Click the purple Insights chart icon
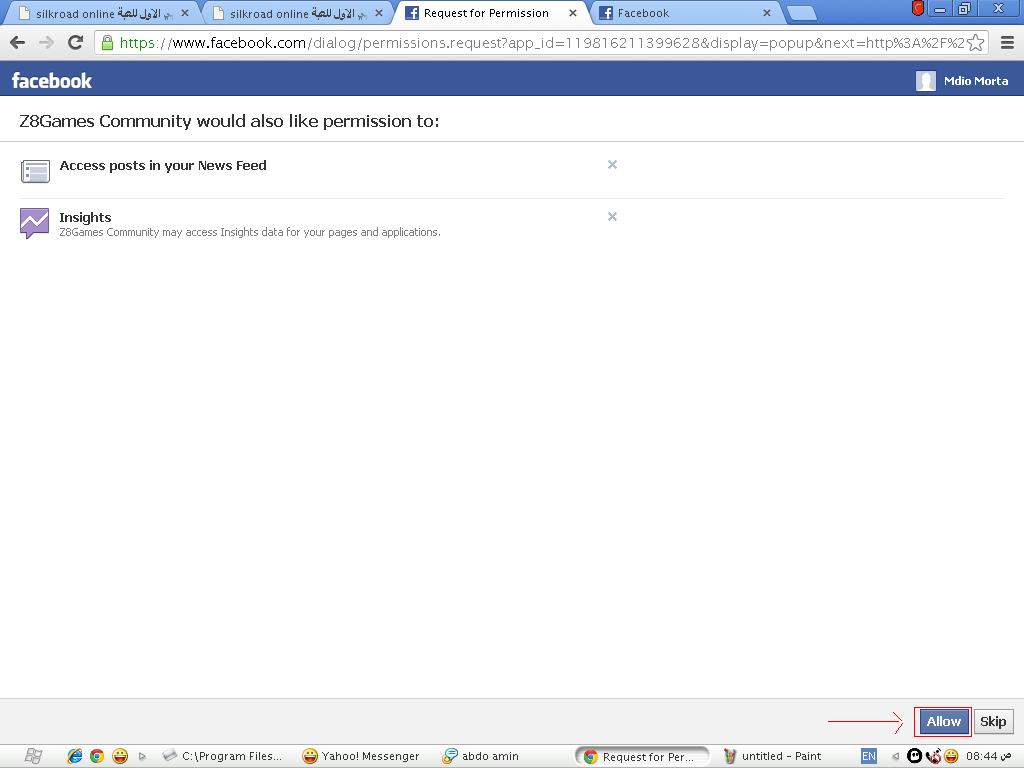This screenshot has height=768, width=1024. (x=35, y=223)
